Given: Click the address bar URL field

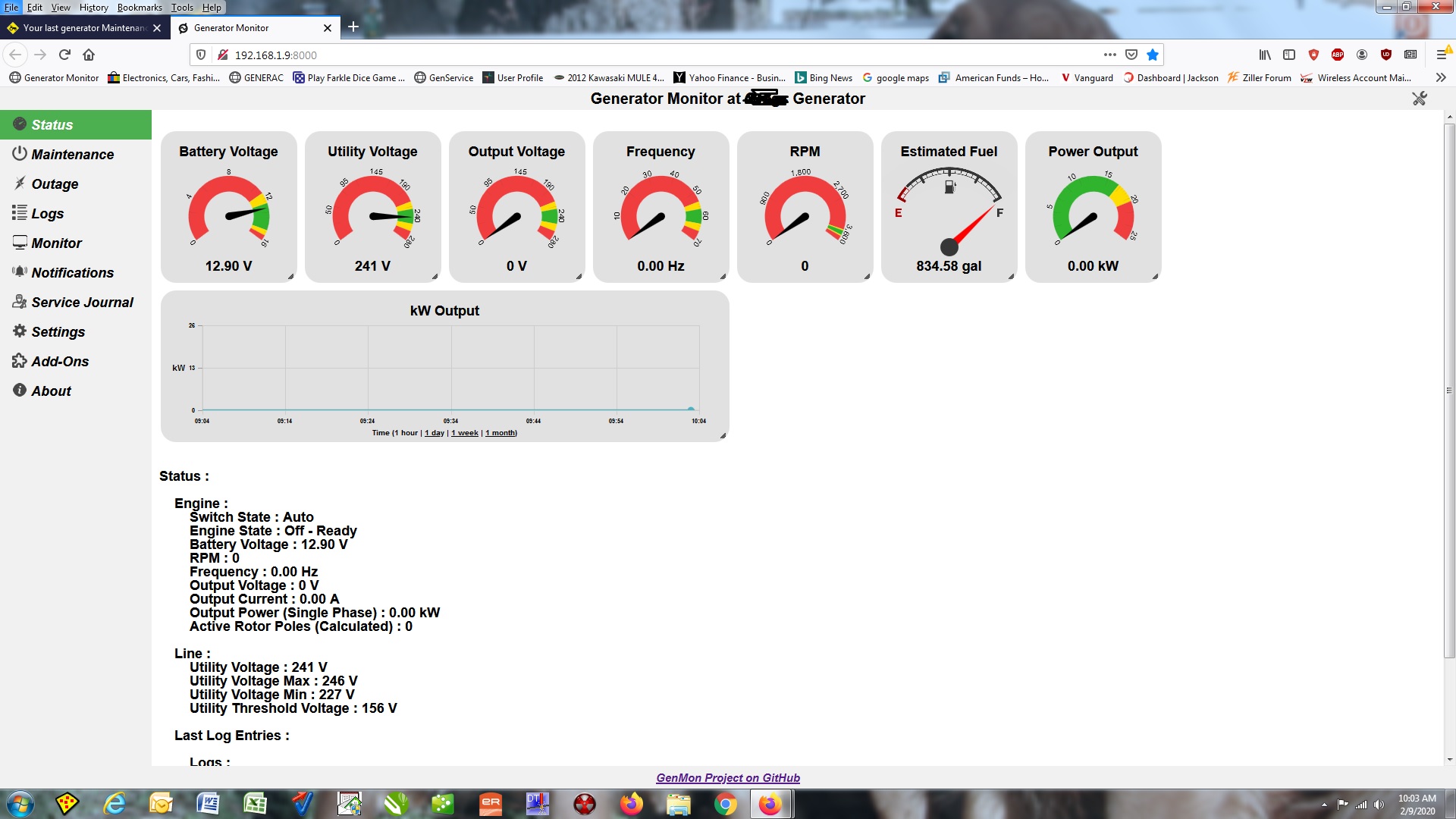Looking at the screenshot, I should pyautogui.click(x=652, y=55).
